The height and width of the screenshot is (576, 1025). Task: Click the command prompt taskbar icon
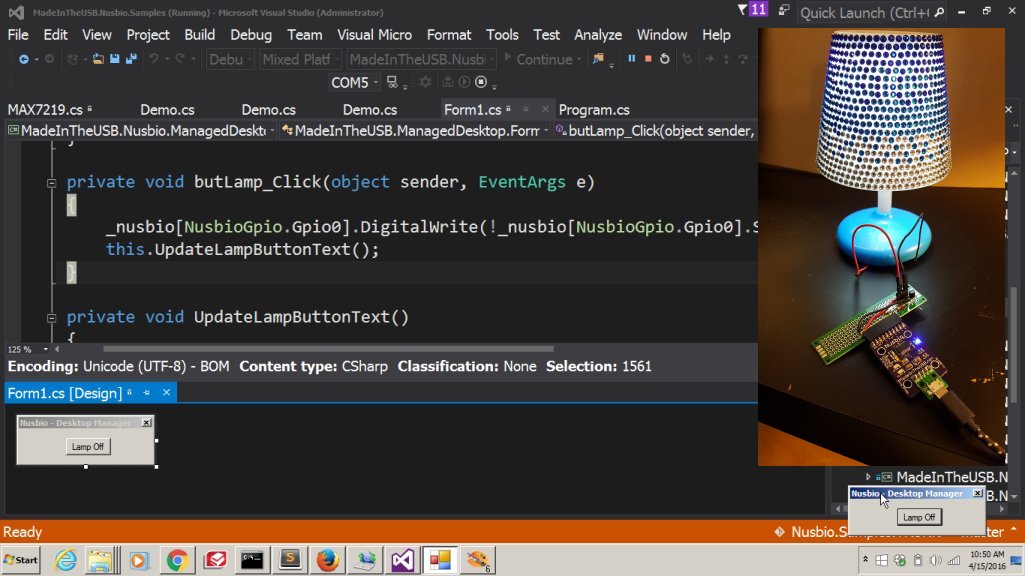click(x=252, y=560)
